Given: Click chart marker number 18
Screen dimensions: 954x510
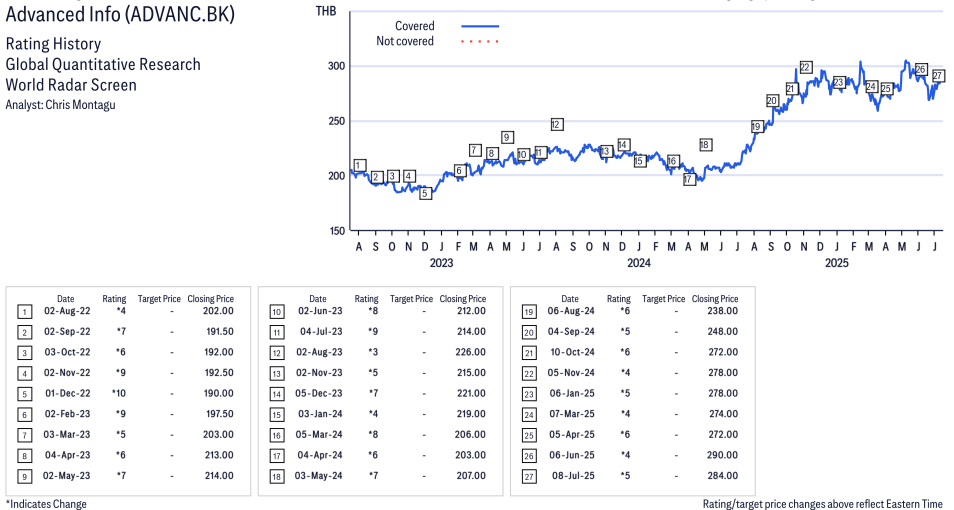Looking at the screenshot, I should click(x=705, y=144).
